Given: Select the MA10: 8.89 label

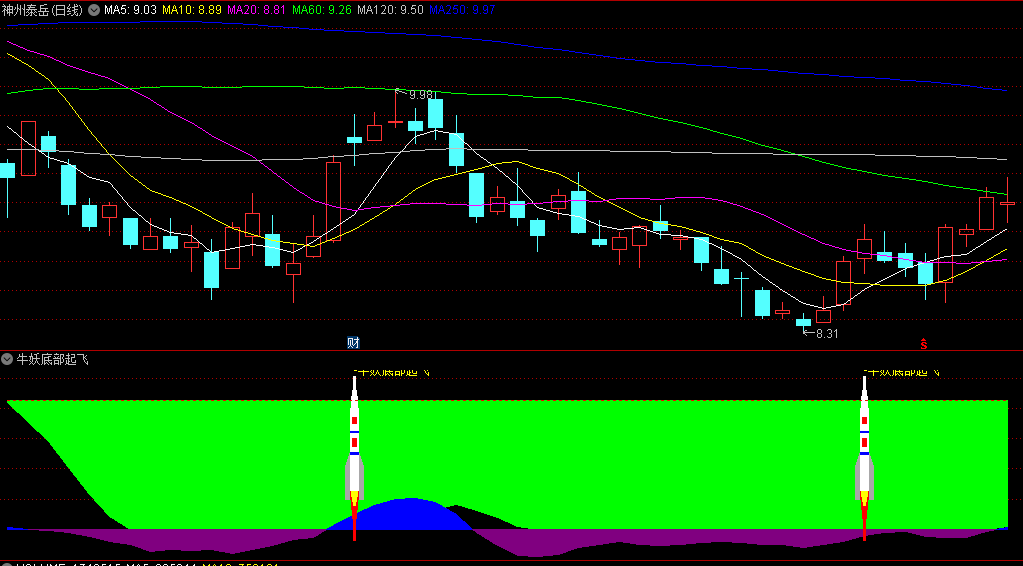Looking at the screenshot, I should [x=192, y=10].
